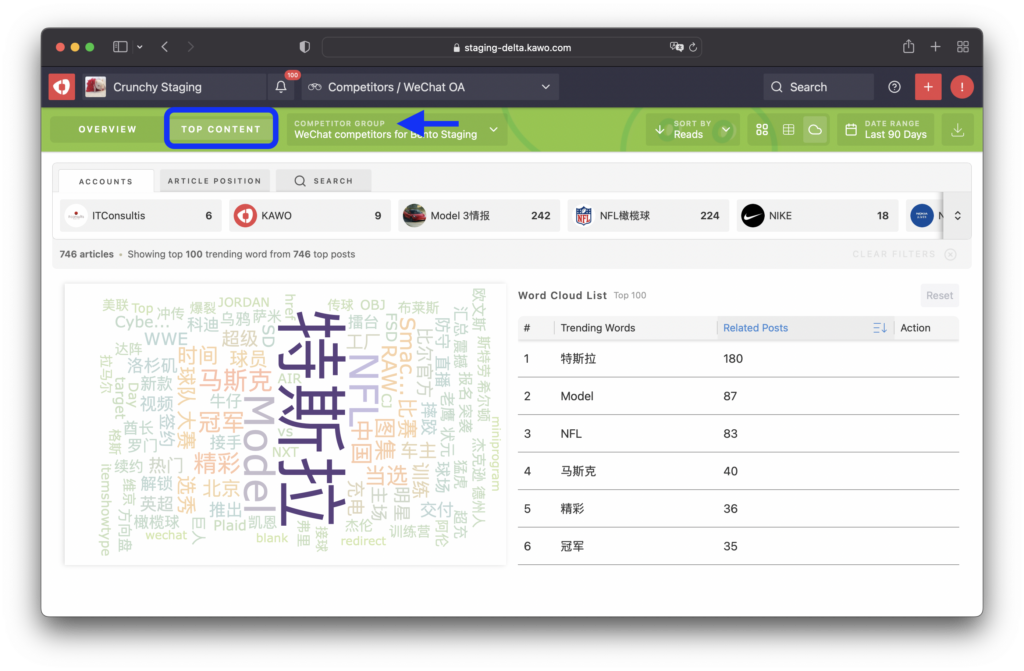
Task: Select the Top Content tab
Action: click(221, 129)
